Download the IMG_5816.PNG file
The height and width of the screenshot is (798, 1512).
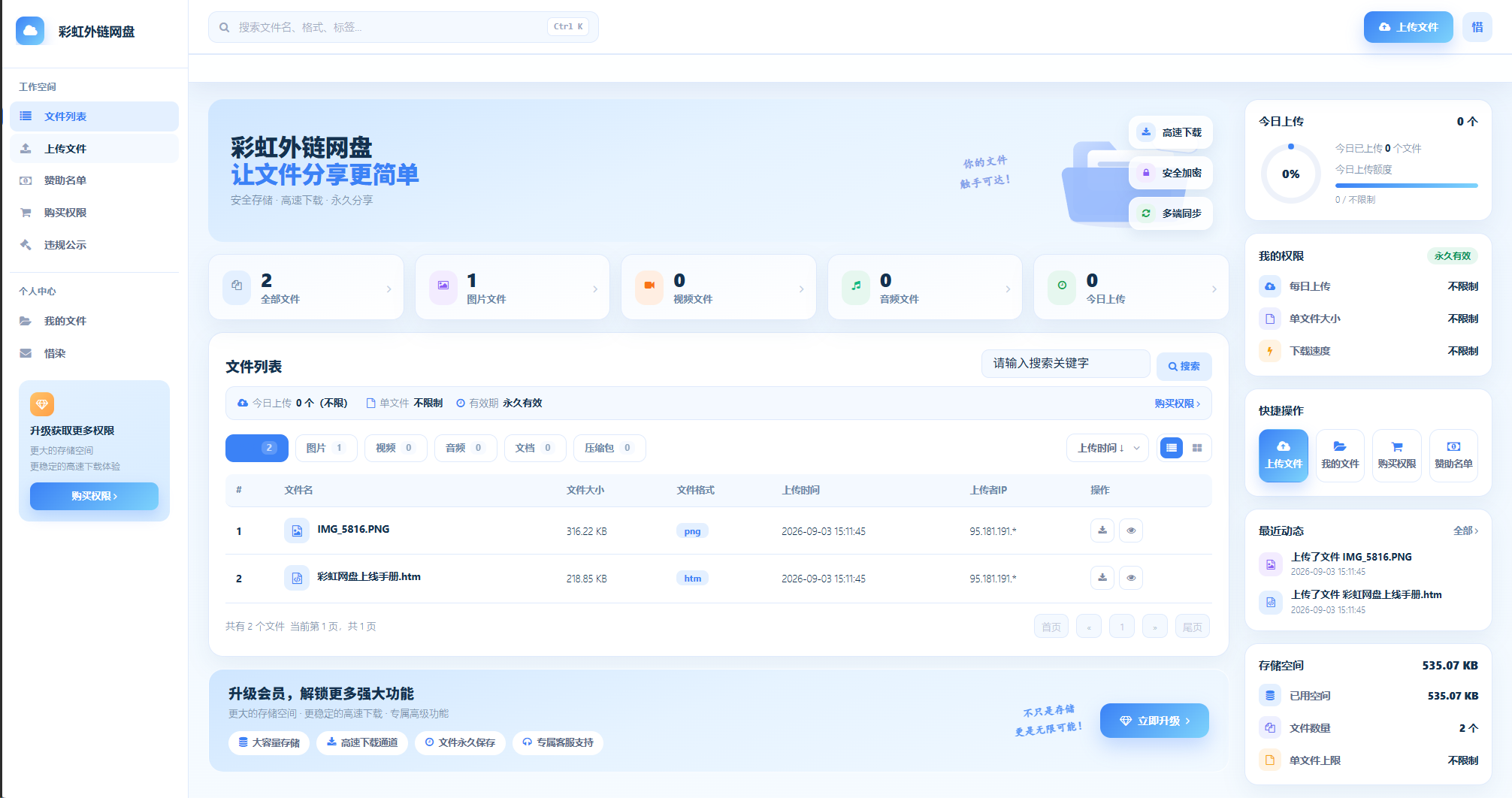coord(1102,530)
